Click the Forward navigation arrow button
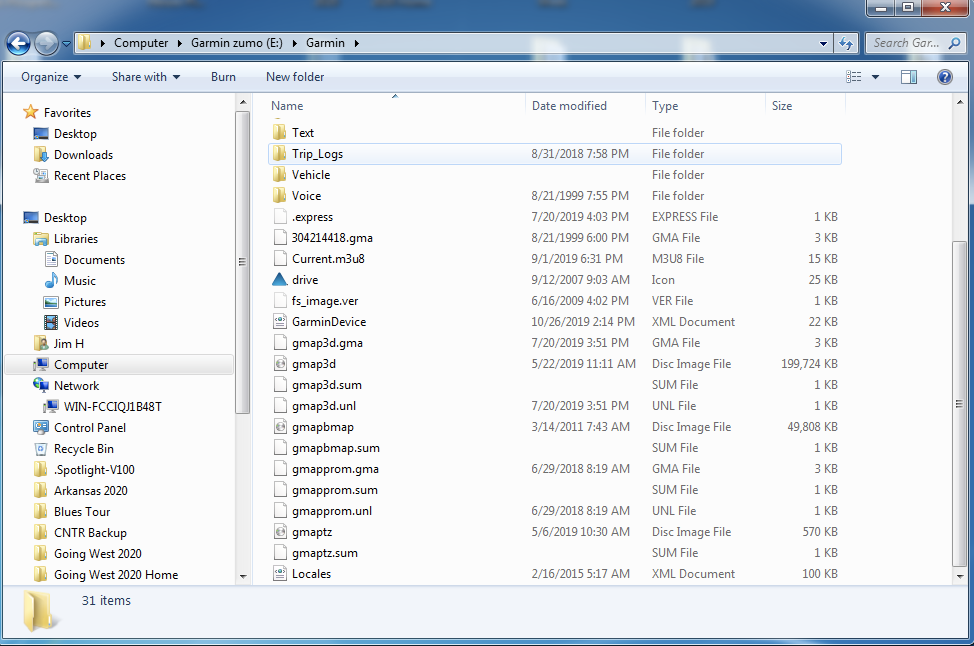Screen dimensions: 974x646 pyautogui.click(x=46, y=43)
